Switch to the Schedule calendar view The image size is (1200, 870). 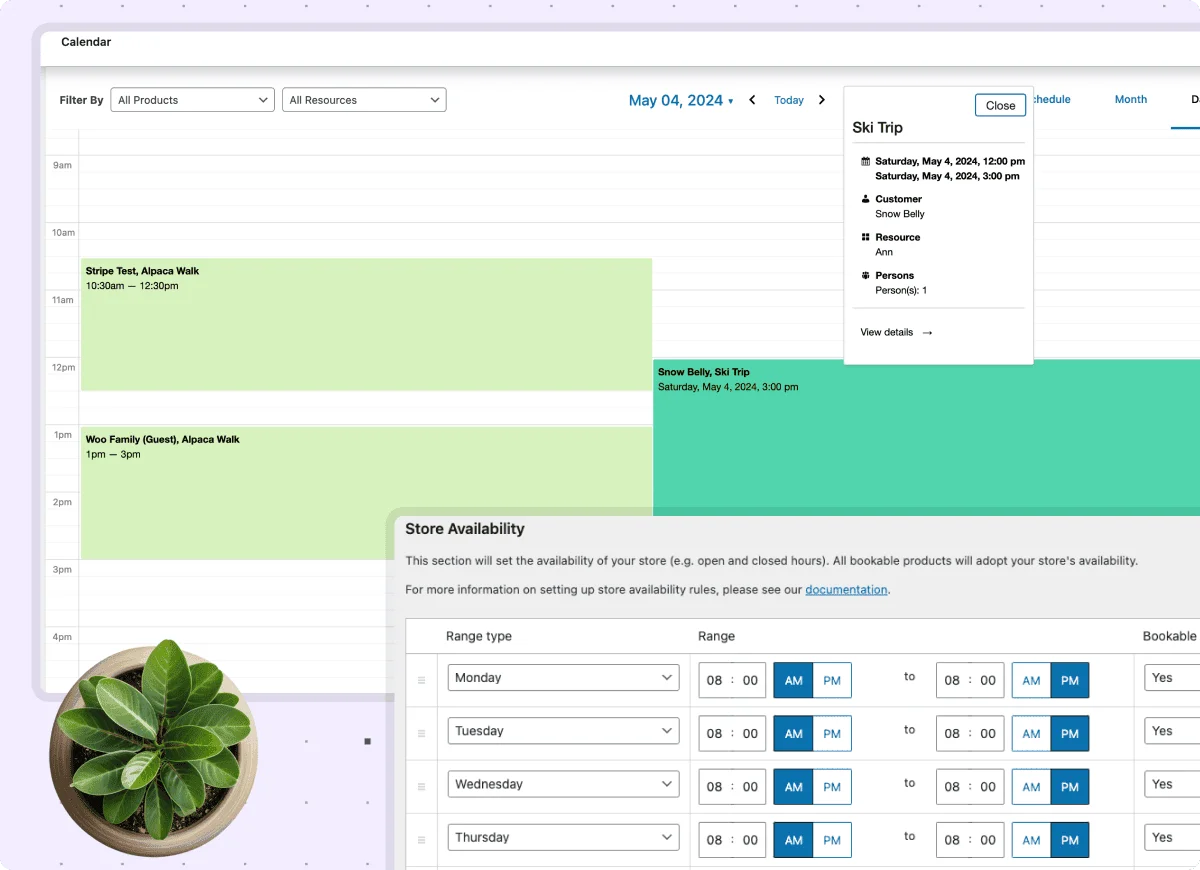click(1051, 99)
